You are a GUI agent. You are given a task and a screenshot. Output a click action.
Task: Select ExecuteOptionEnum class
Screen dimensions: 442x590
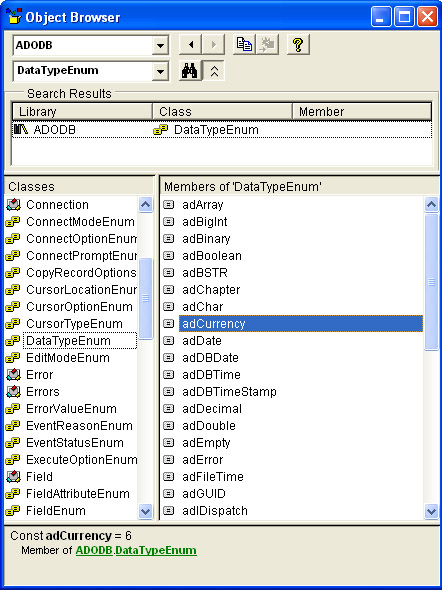coord(81,460)
